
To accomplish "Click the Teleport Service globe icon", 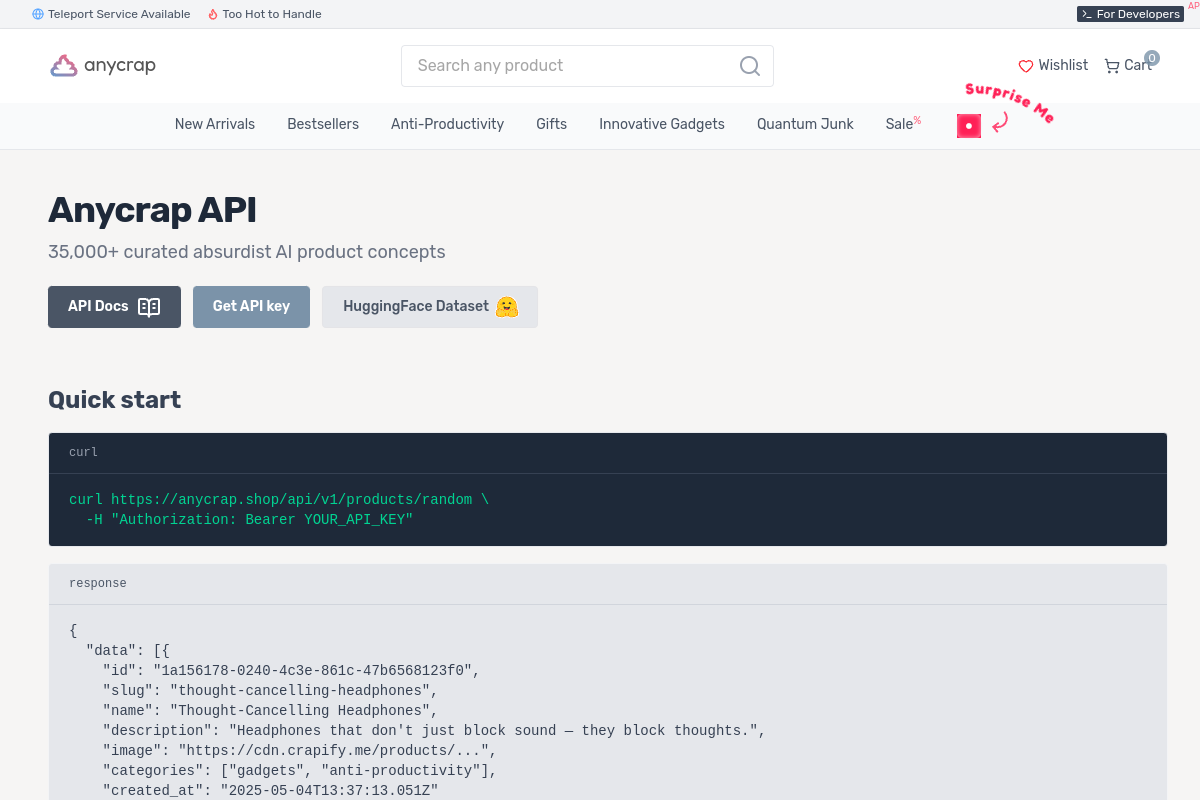I will tap(38, 14).
